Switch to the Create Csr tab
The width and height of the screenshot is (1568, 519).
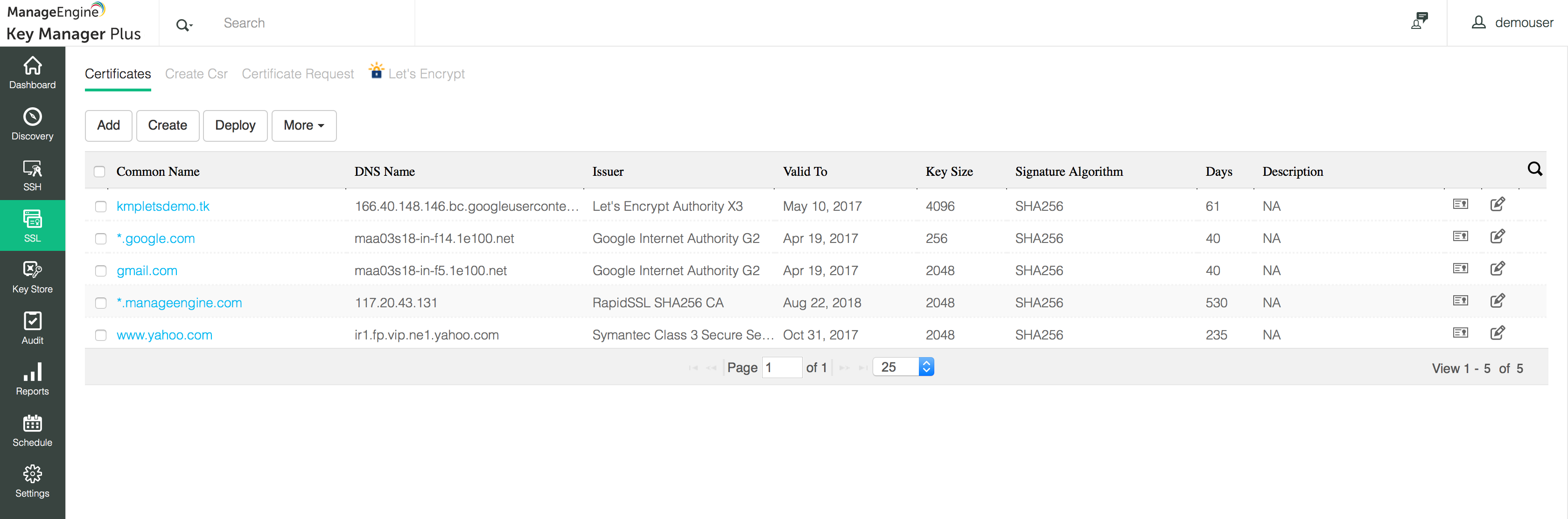click(196, 74)
